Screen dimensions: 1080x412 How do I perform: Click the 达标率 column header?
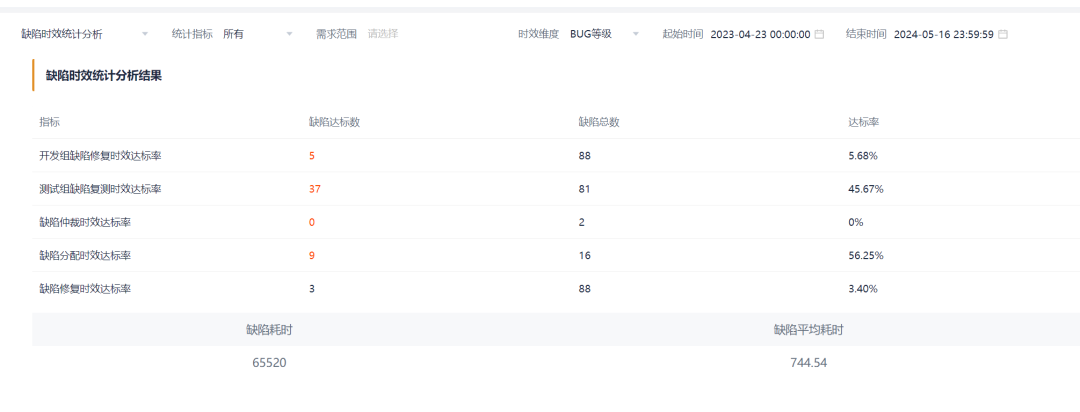[864, 122]
